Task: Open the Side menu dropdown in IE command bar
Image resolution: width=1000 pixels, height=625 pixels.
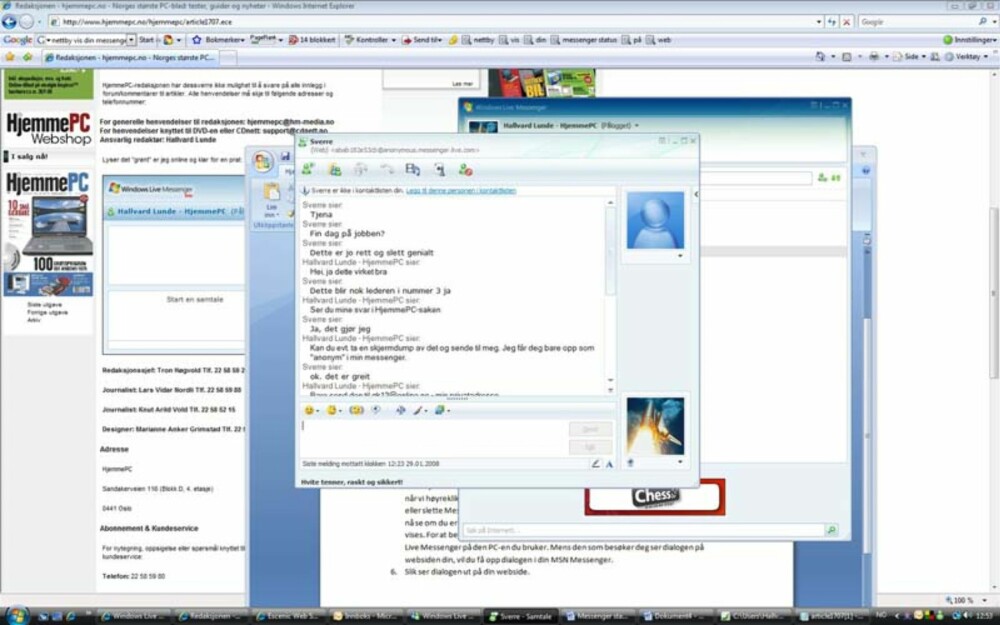Action: pyautogui.click(x=910, y=57)
